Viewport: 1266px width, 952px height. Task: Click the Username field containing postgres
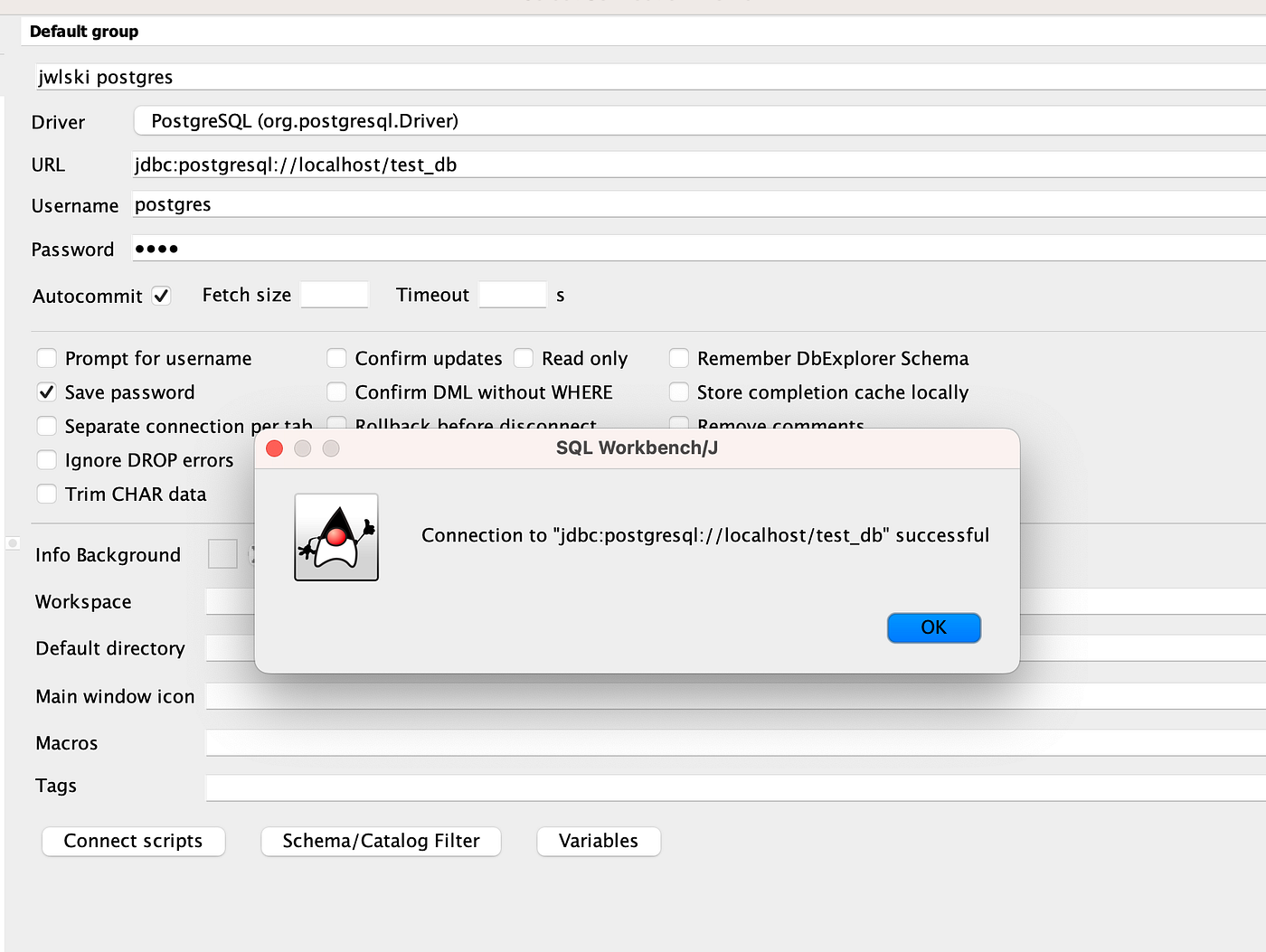point(699,204)
